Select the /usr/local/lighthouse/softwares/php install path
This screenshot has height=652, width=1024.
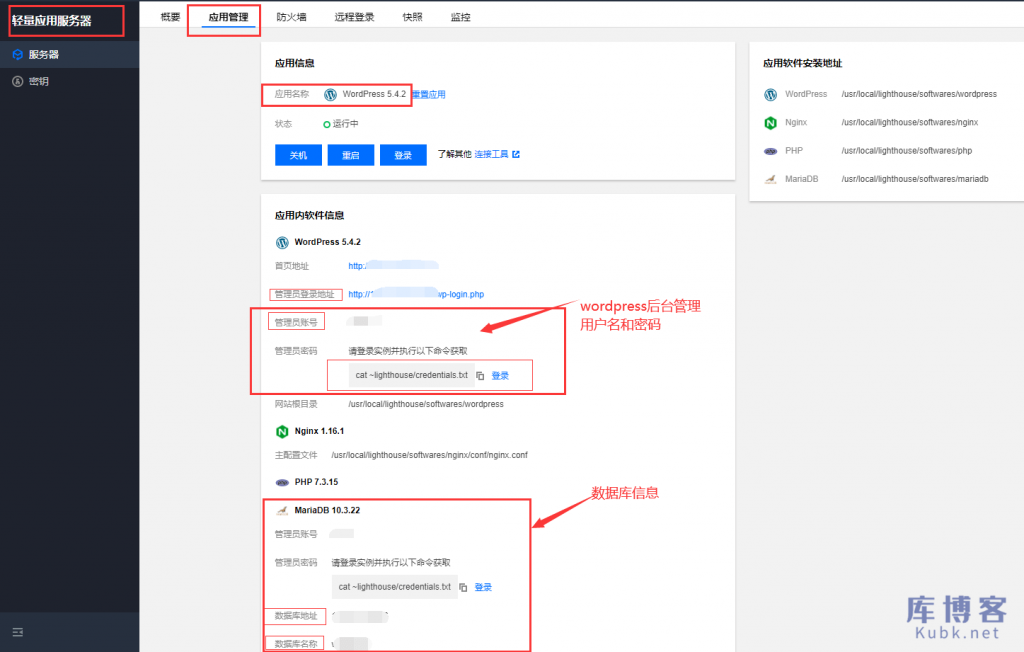(906, 150)
